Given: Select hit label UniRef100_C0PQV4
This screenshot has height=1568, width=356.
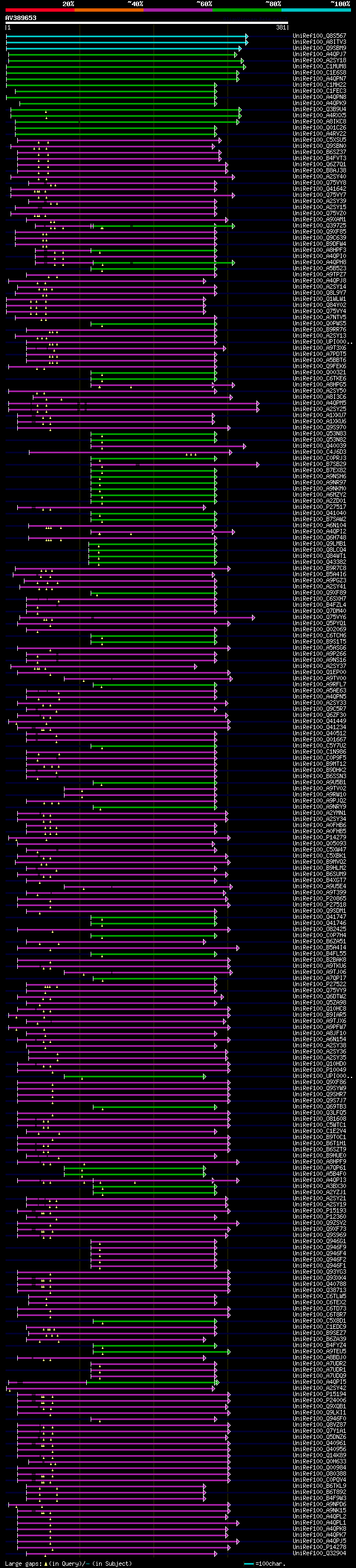Looking at the screenshot, I should pos(319,1480).
